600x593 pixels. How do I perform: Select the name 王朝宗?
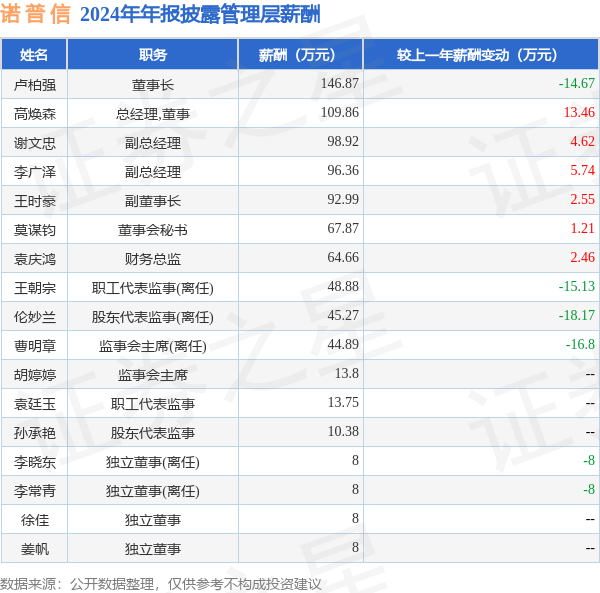click(x=35, y=288)
